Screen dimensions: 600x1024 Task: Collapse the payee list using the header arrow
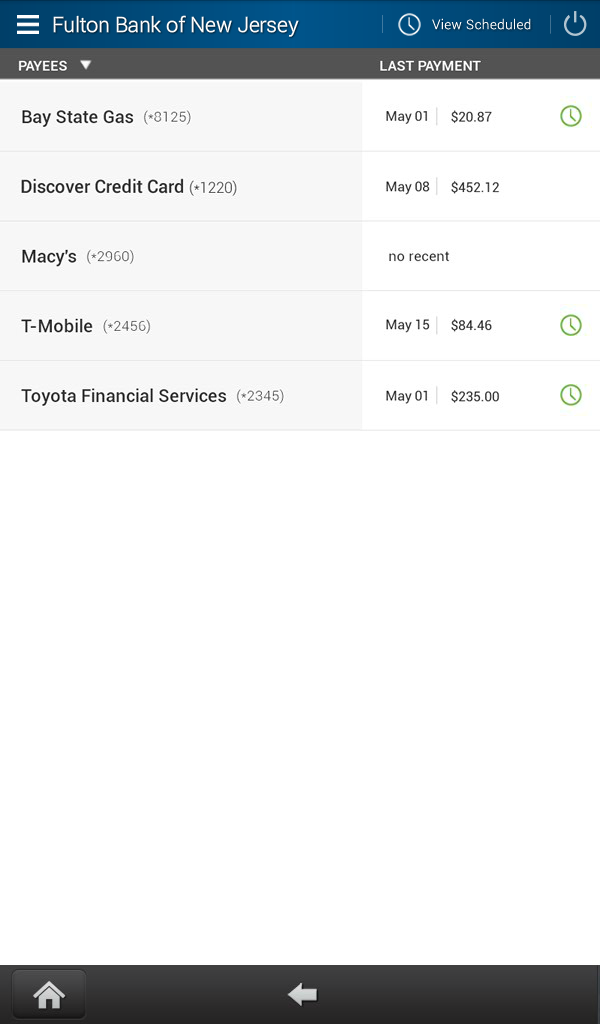pos(86,64)
